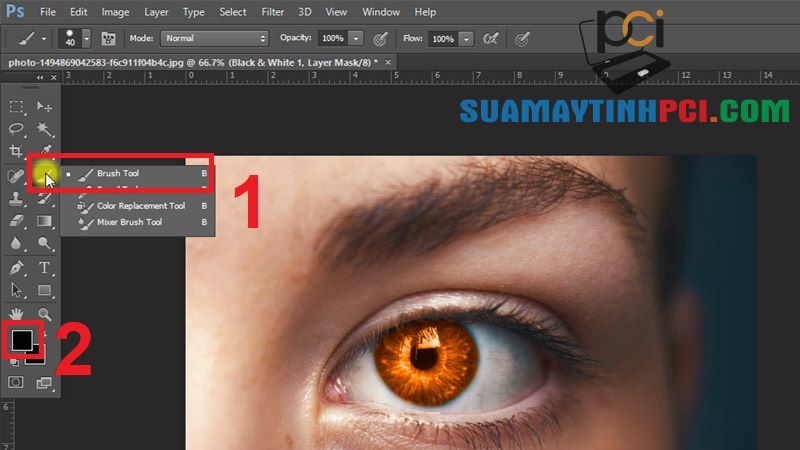The image size is (800, 450).
Task: Enable airbrush-style build-up
Action: (490, 39)
